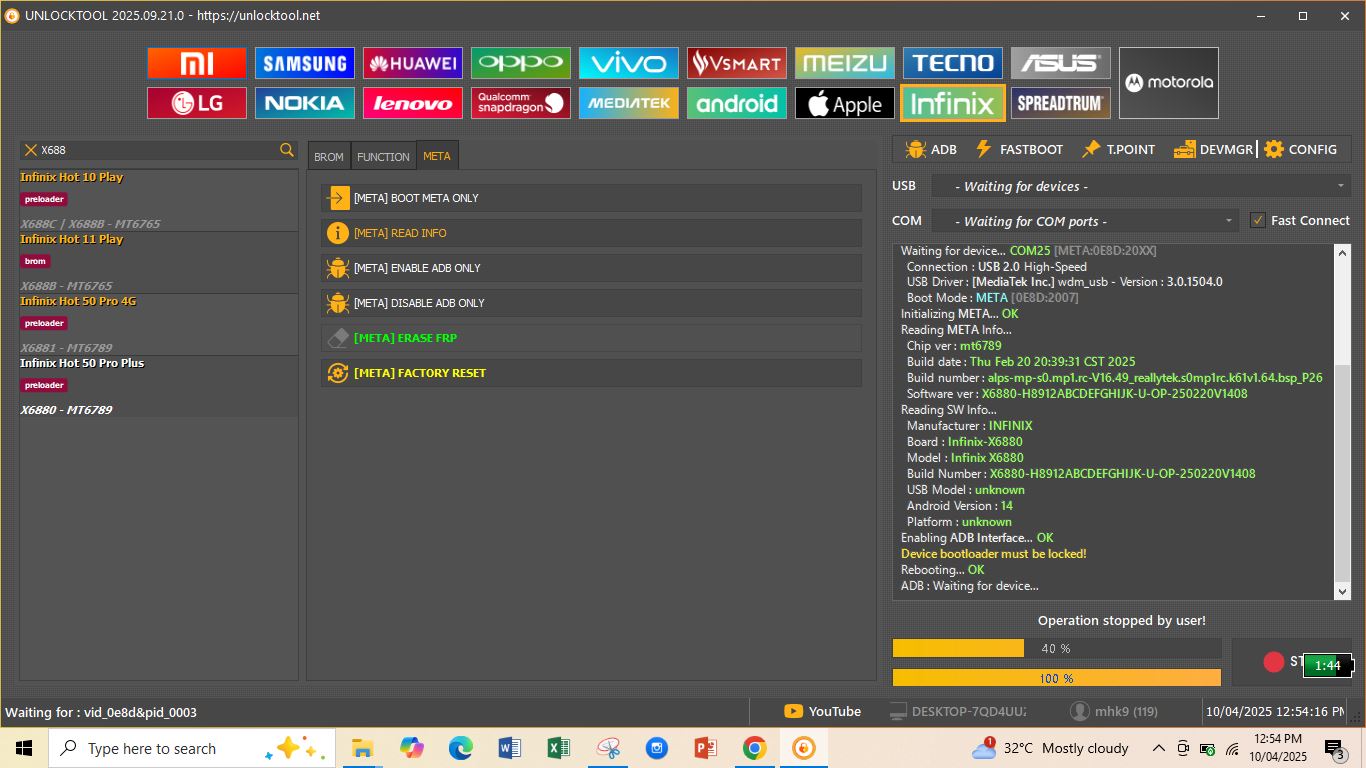
Task: Open the T.POINT test point tool
Action: coord(1118,149)
